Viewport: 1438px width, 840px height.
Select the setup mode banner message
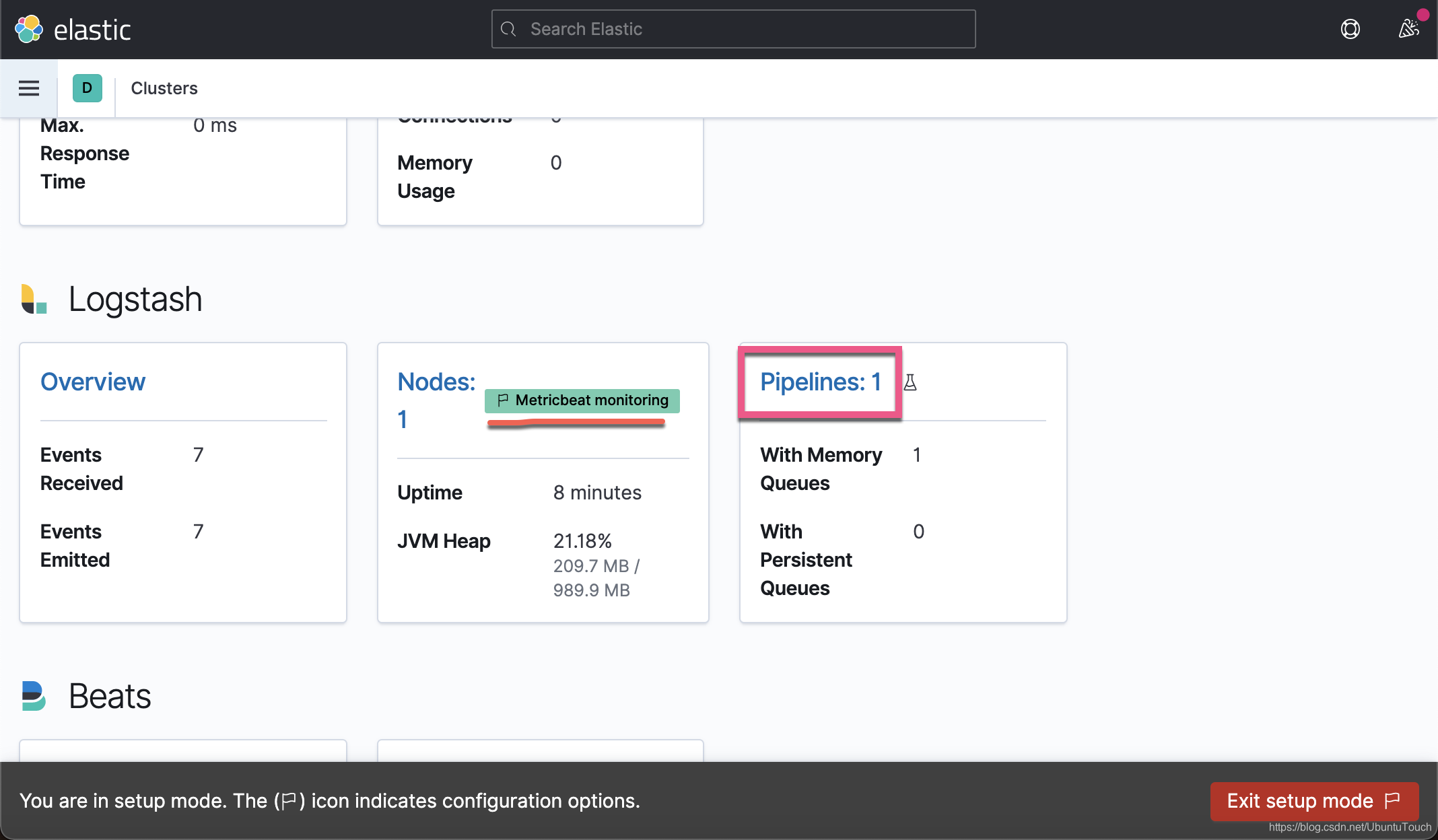(x=330, y=801)
